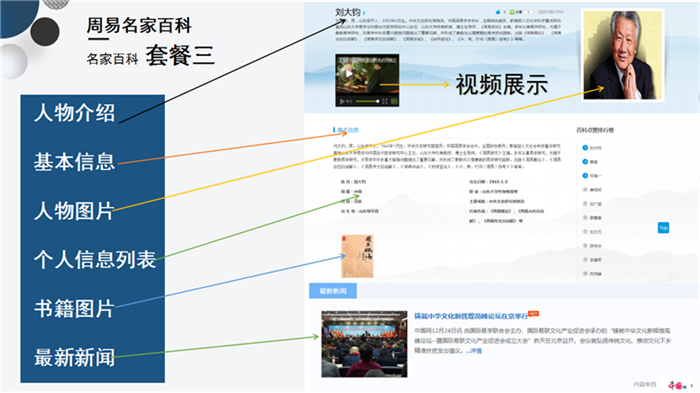The image size is (700, 393).
Task: Select the second-ranked entry in the ranking list
Action: tap(590, 162)
